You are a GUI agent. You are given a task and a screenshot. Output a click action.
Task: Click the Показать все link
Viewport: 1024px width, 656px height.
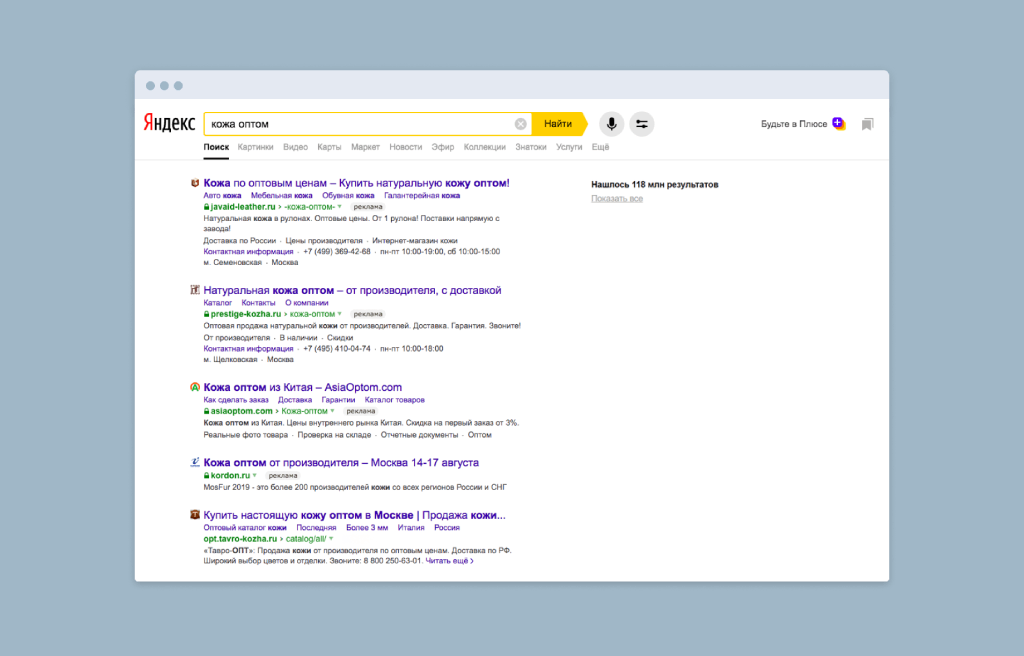616,199
